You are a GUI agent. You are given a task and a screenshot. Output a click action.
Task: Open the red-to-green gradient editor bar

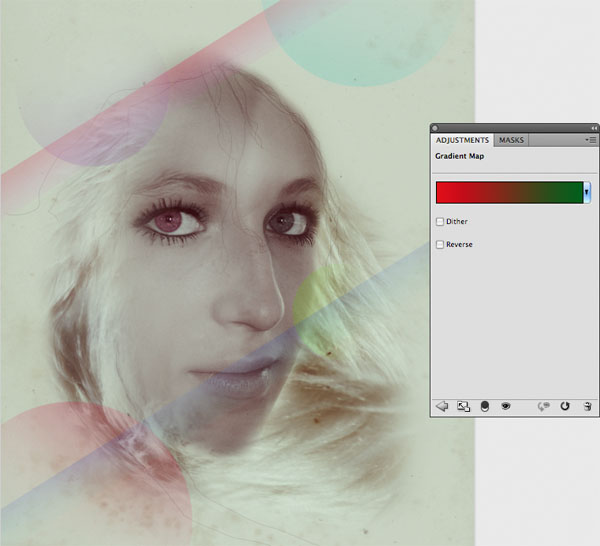point(509,192)
